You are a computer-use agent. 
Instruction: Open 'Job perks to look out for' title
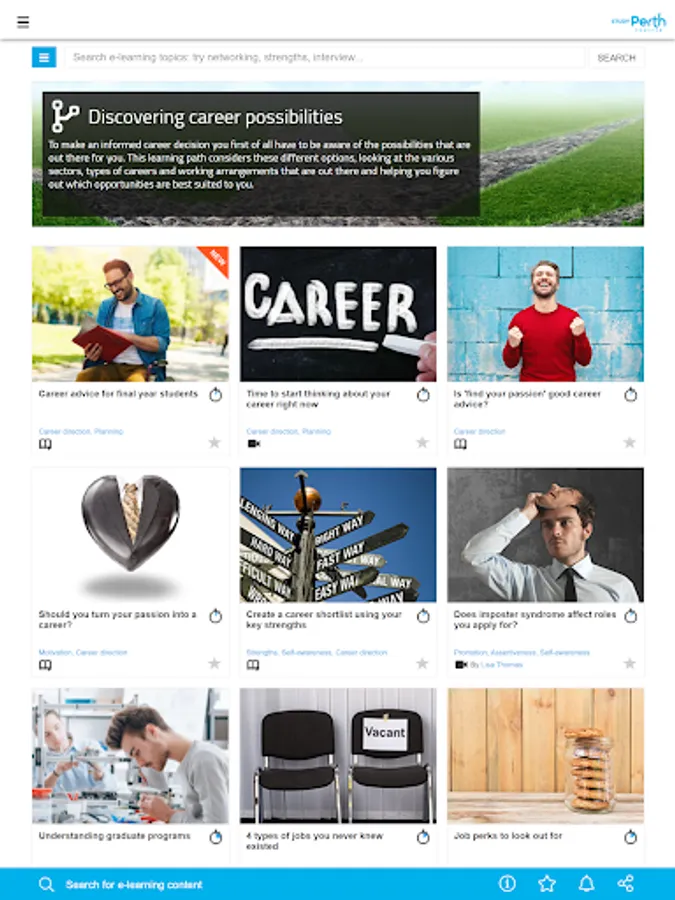pos(508,836)
